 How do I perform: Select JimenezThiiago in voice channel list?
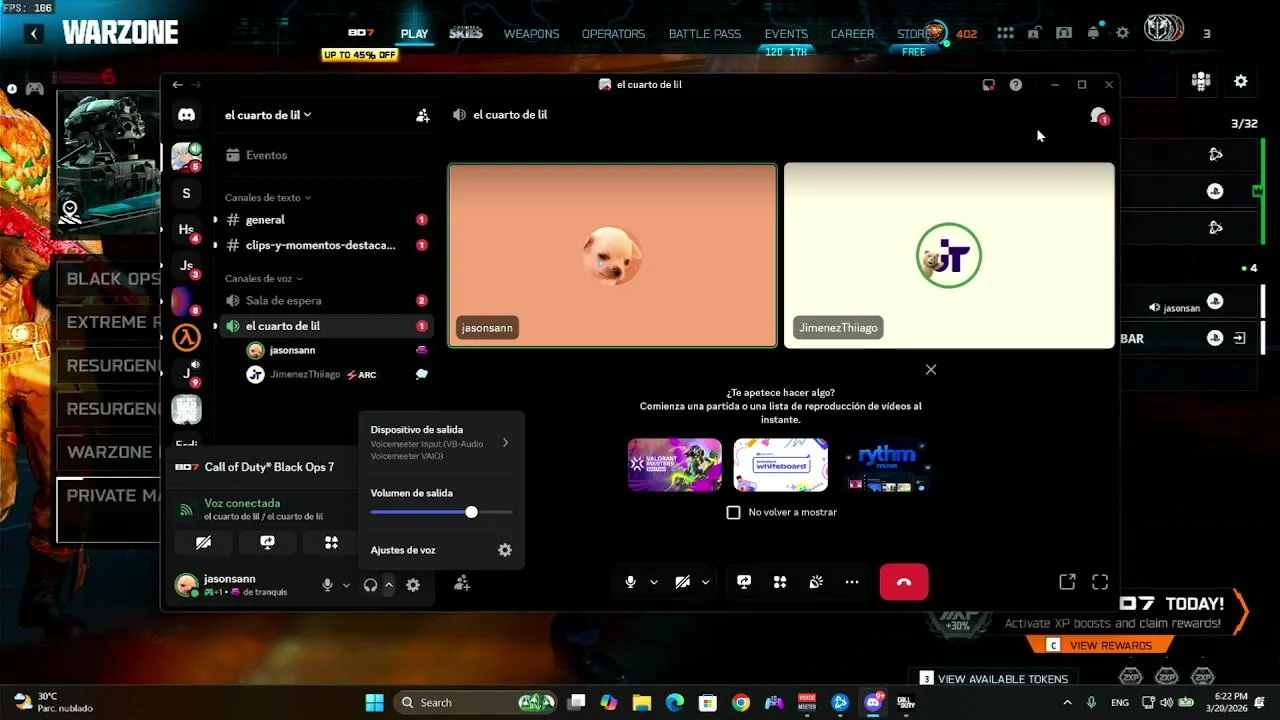click(338, 375)
